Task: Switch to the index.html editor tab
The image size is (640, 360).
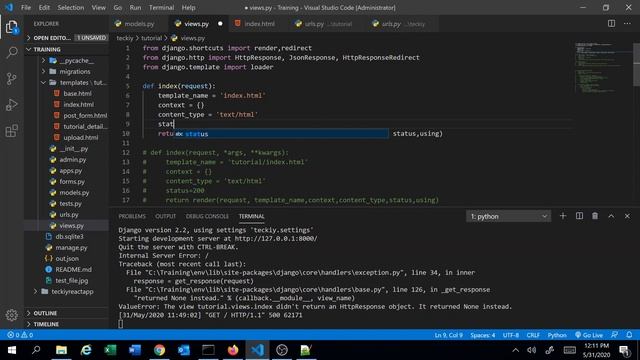Action: 259,24
